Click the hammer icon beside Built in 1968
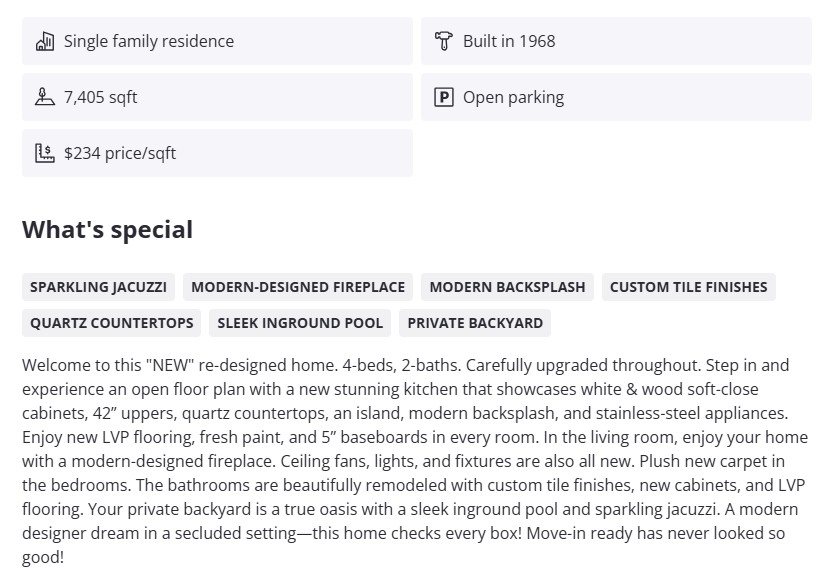Viewport: 822px width, 568px height. point(444,41)
